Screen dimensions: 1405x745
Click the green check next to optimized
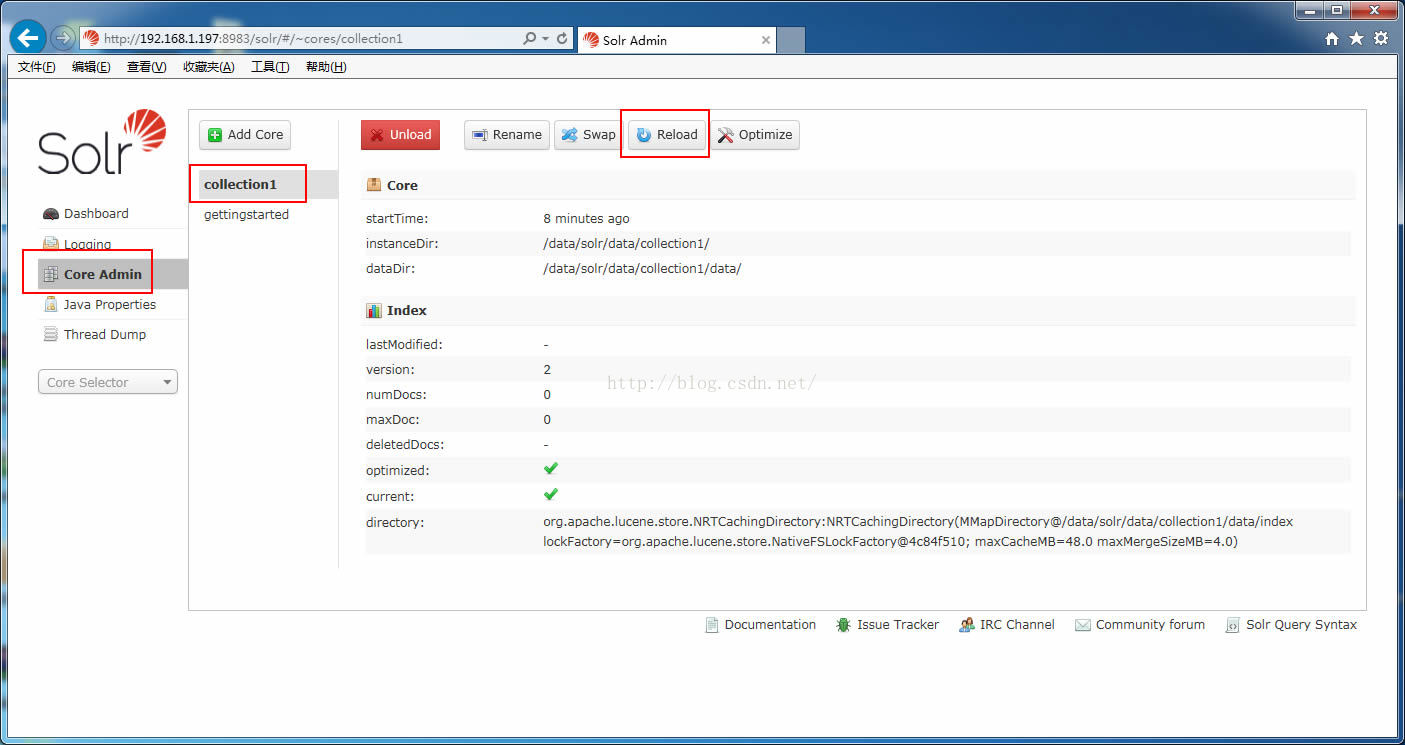coord(551,468)
